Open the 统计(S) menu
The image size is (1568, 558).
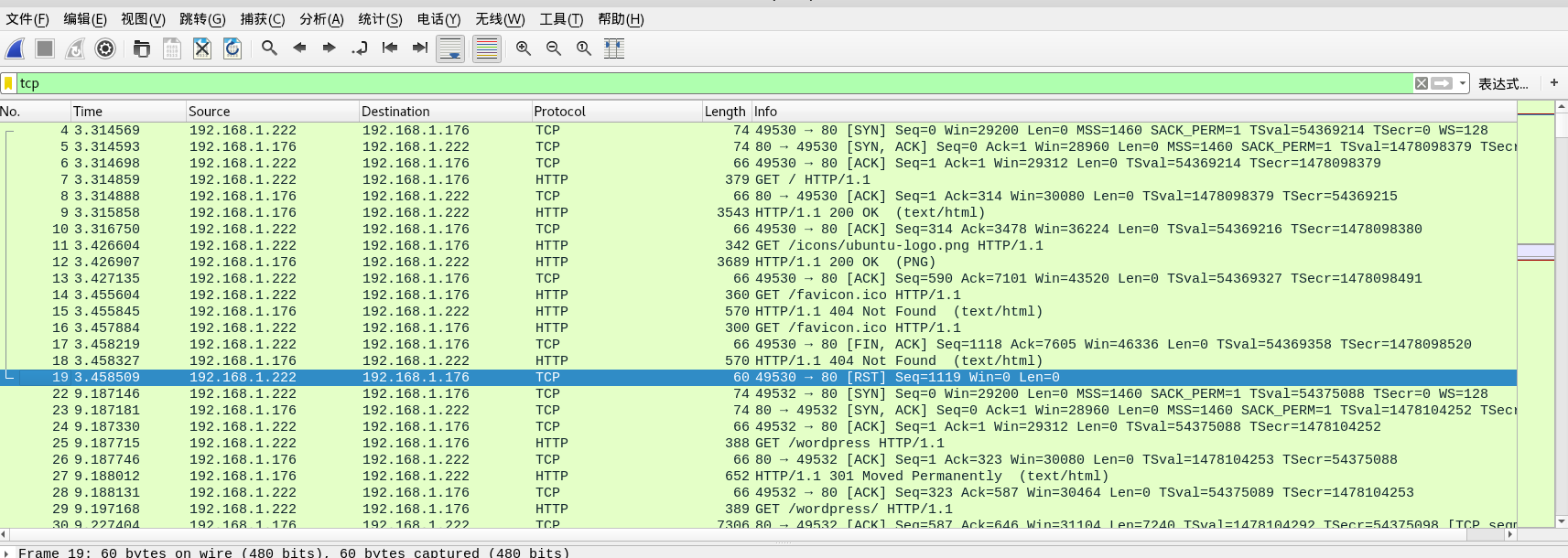pos(380,19)
